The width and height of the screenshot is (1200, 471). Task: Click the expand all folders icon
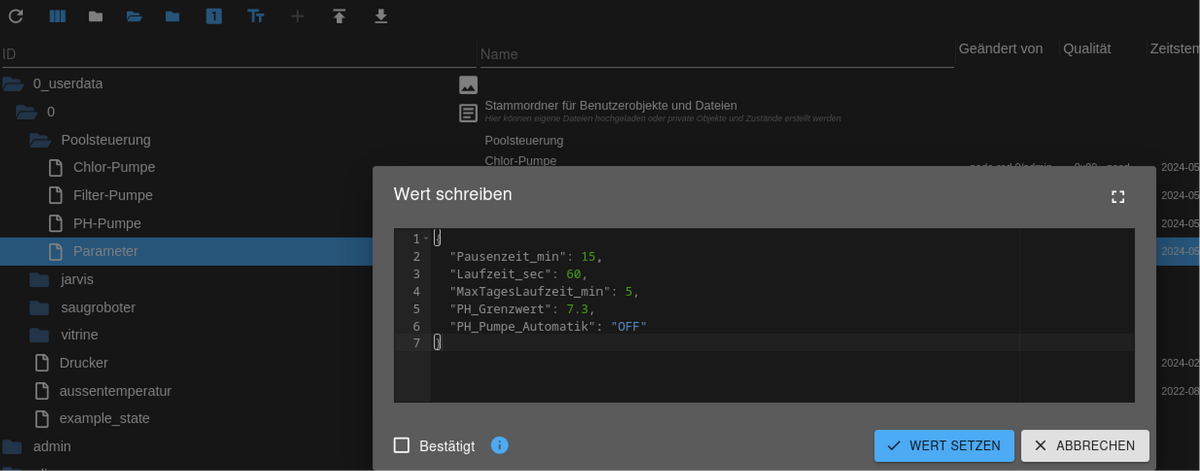(134, 16)
